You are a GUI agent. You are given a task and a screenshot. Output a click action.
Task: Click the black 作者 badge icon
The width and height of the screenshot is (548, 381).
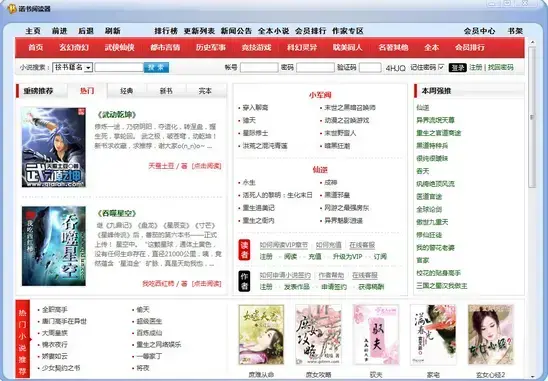244,281
